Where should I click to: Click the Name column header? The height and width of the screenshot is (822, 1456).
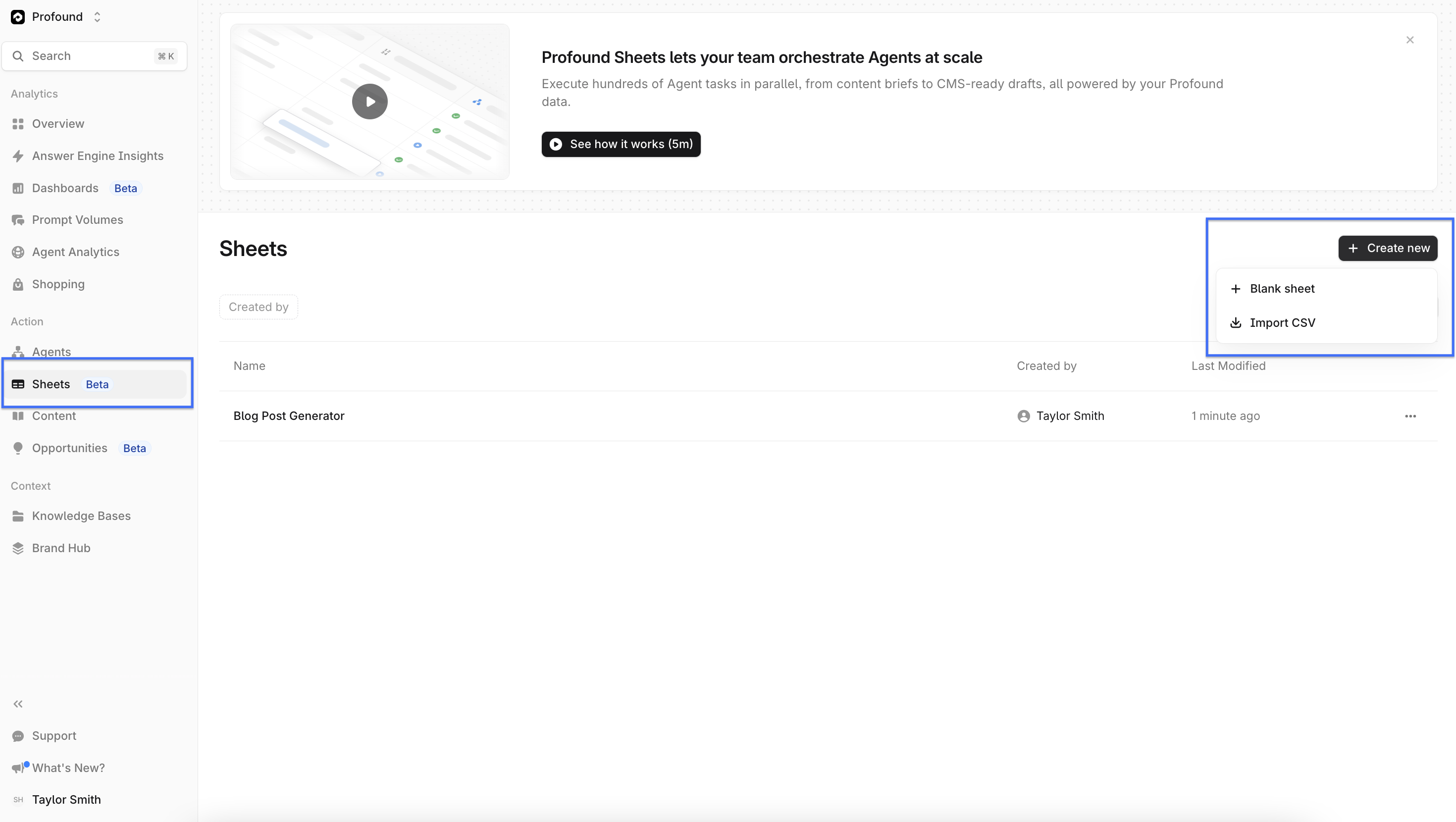(249, 366)
